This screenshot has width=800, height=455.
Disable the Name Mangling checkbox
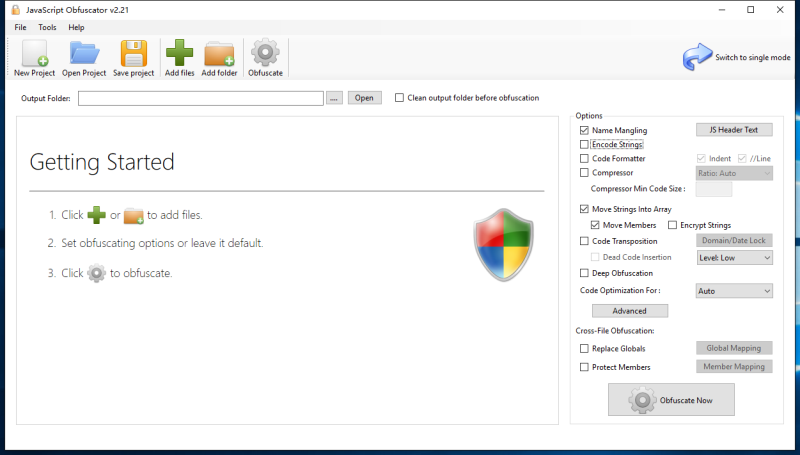click(585, 130)
